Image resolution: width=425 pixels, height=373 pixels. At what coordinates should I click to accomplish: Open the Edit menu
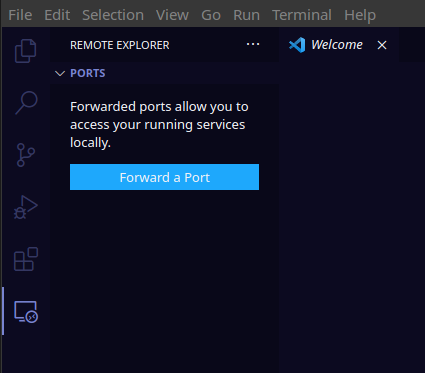point(57,15)
